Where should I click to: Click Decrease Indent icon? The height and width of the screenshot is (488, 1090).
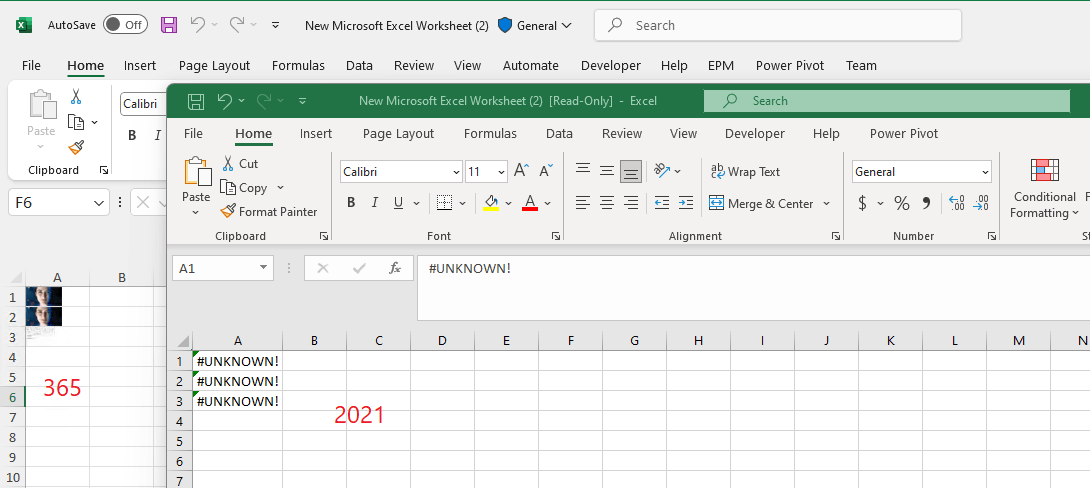coord(662,203)
